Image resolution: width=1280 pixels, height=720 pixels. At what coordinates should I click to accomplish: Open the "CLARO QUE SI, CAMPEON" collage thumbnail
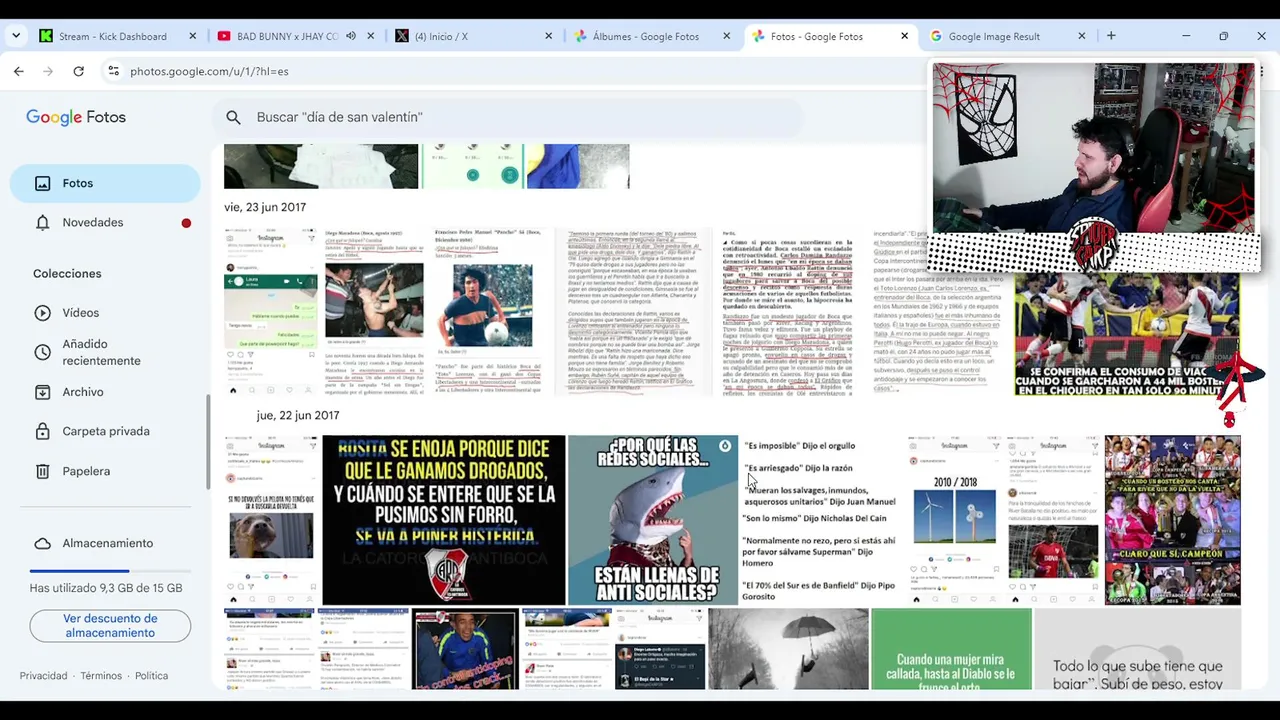pyautogui.click(x=1172, y=520)
